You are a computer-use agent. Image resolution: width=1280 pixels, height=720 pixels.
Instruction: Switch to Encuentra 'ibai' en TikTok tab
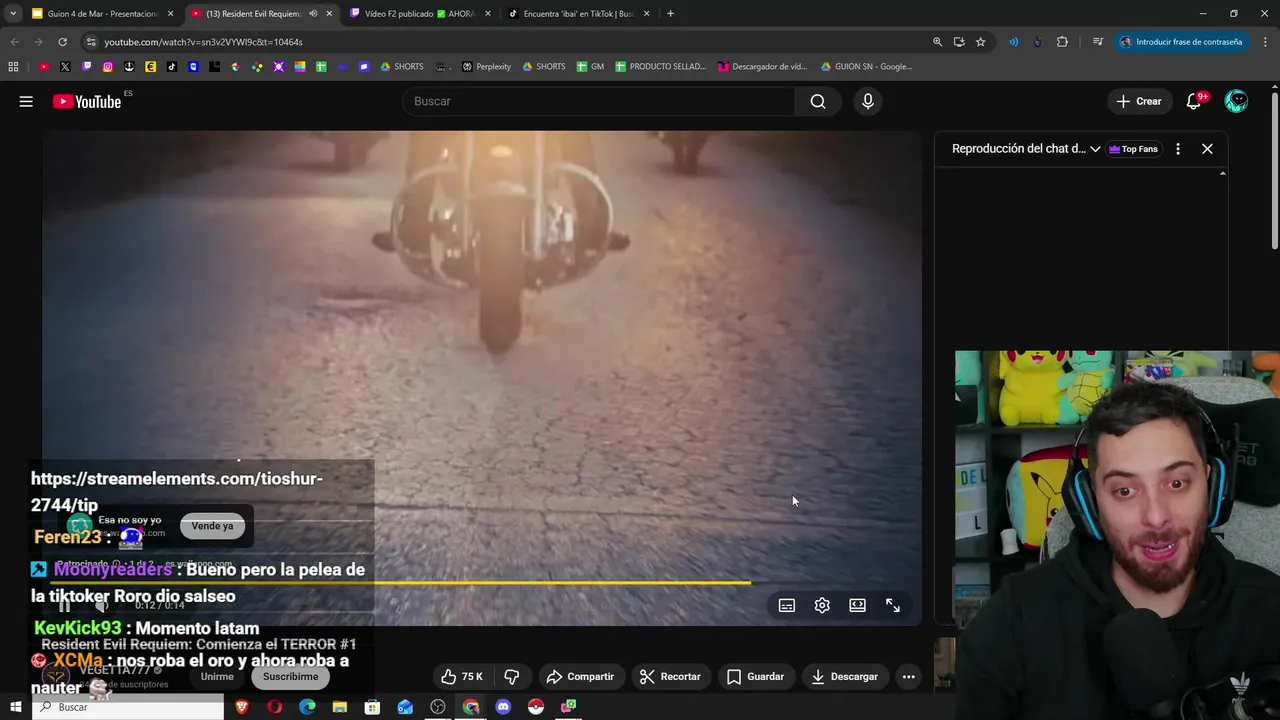578,14
